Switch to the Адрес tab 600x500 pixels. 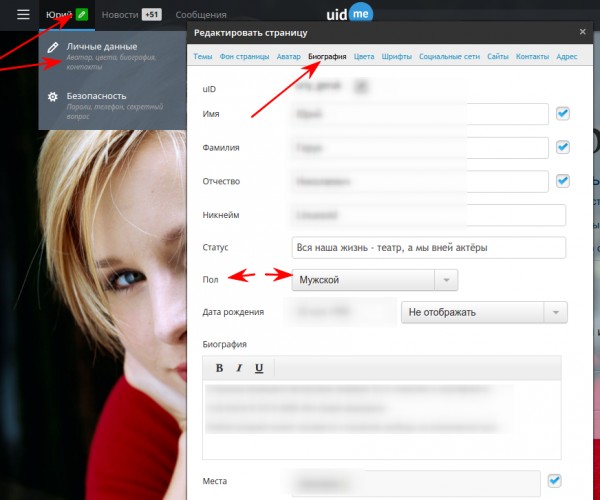pos(567,57)
